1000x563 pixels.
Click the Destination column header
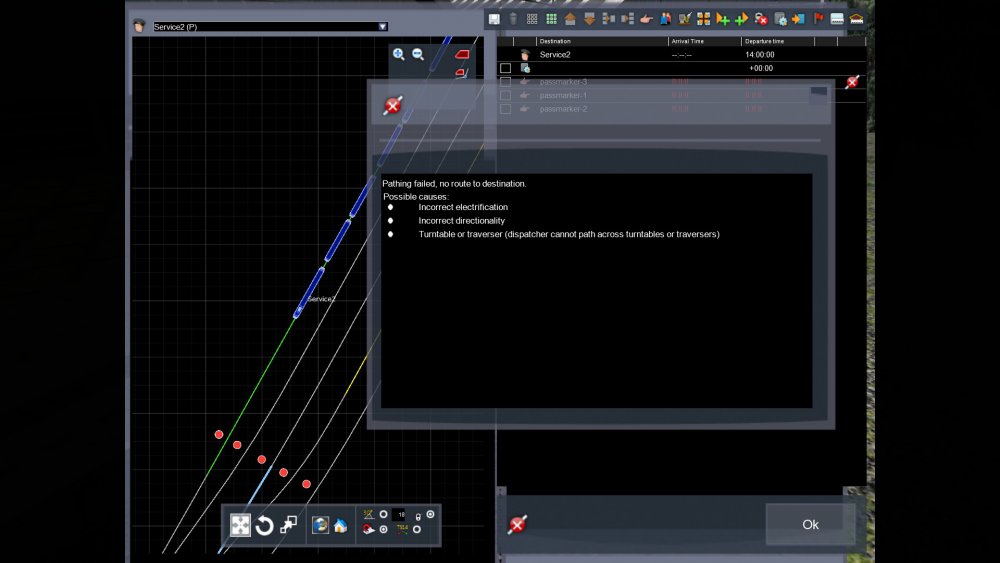pos(556,41)
